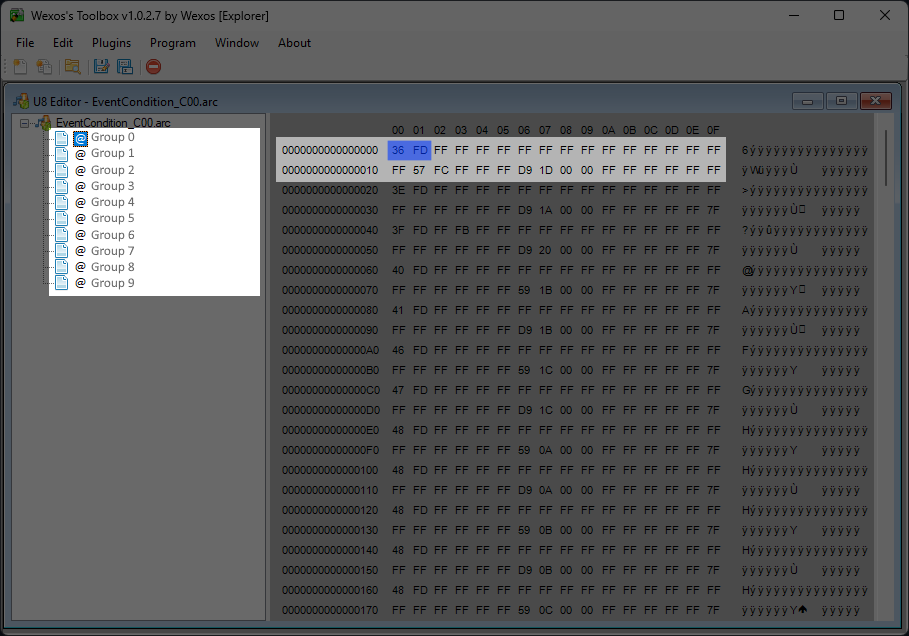909x636 pixels.
Task: Click the U8 Editor window title icon
Action: click(x=20, y=101)
